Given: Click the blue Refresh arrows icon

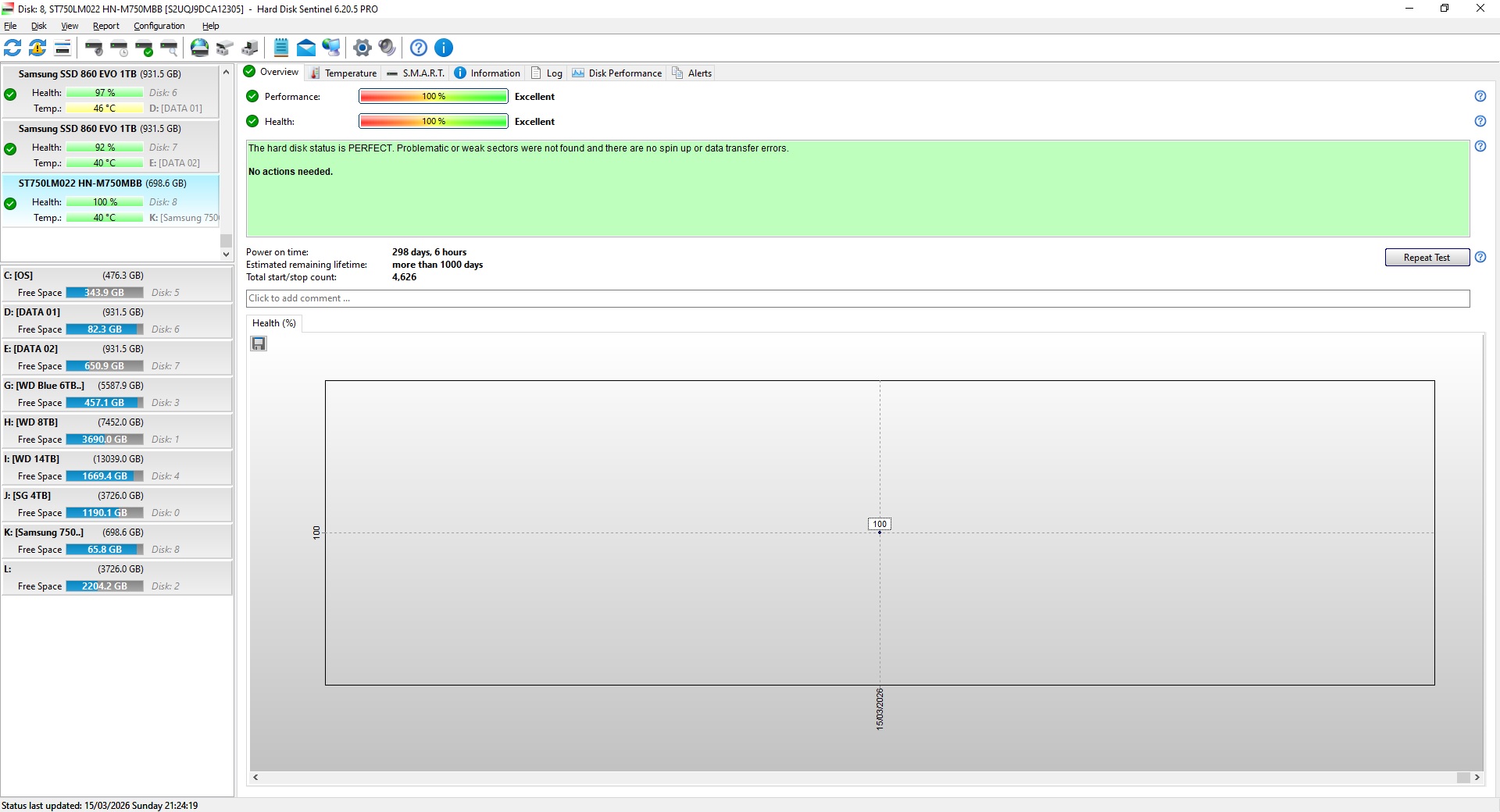Looking at the screenshot, I should (12, 48).
